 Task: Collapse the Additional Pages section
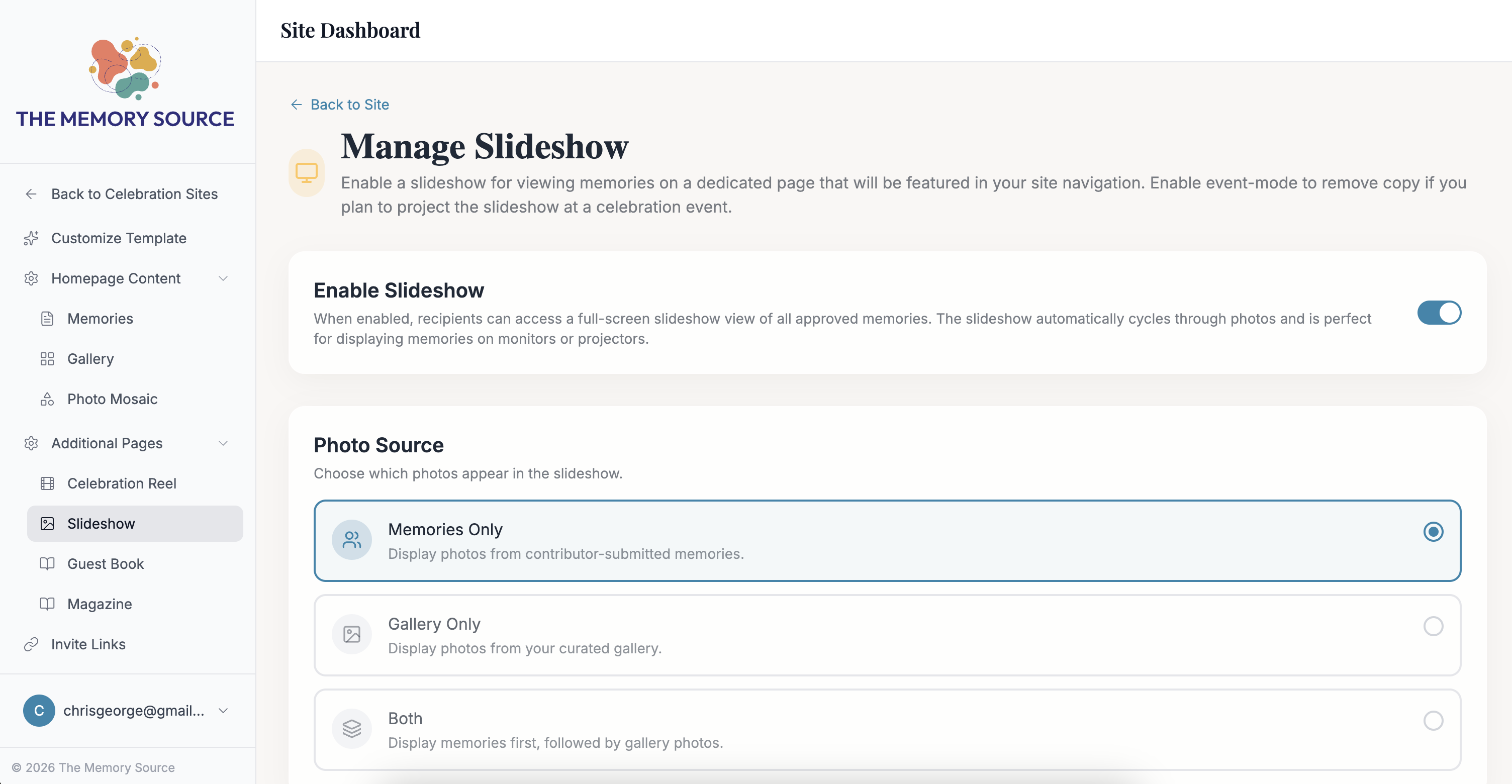pos(223,443)
